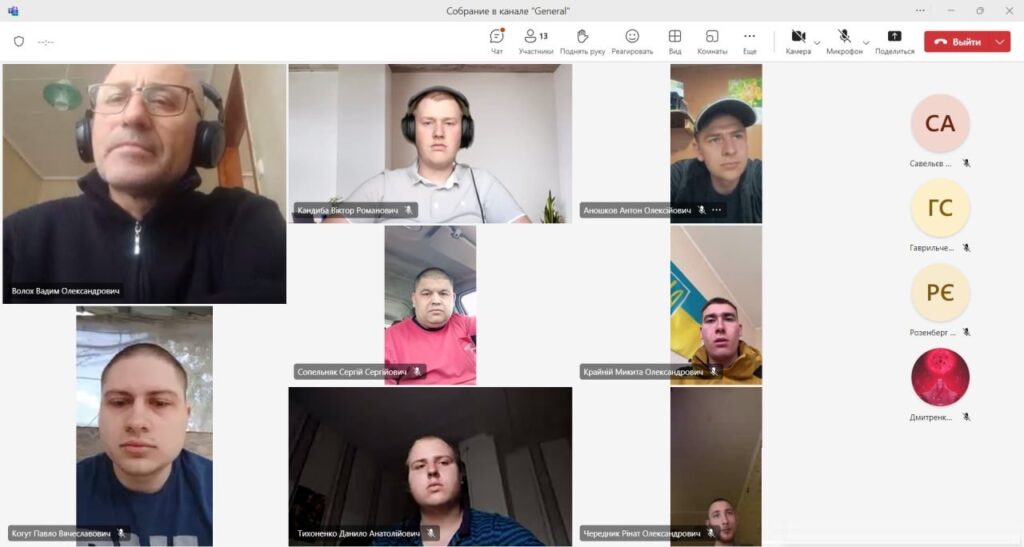Show the Участники participants list

click(536, 41)
